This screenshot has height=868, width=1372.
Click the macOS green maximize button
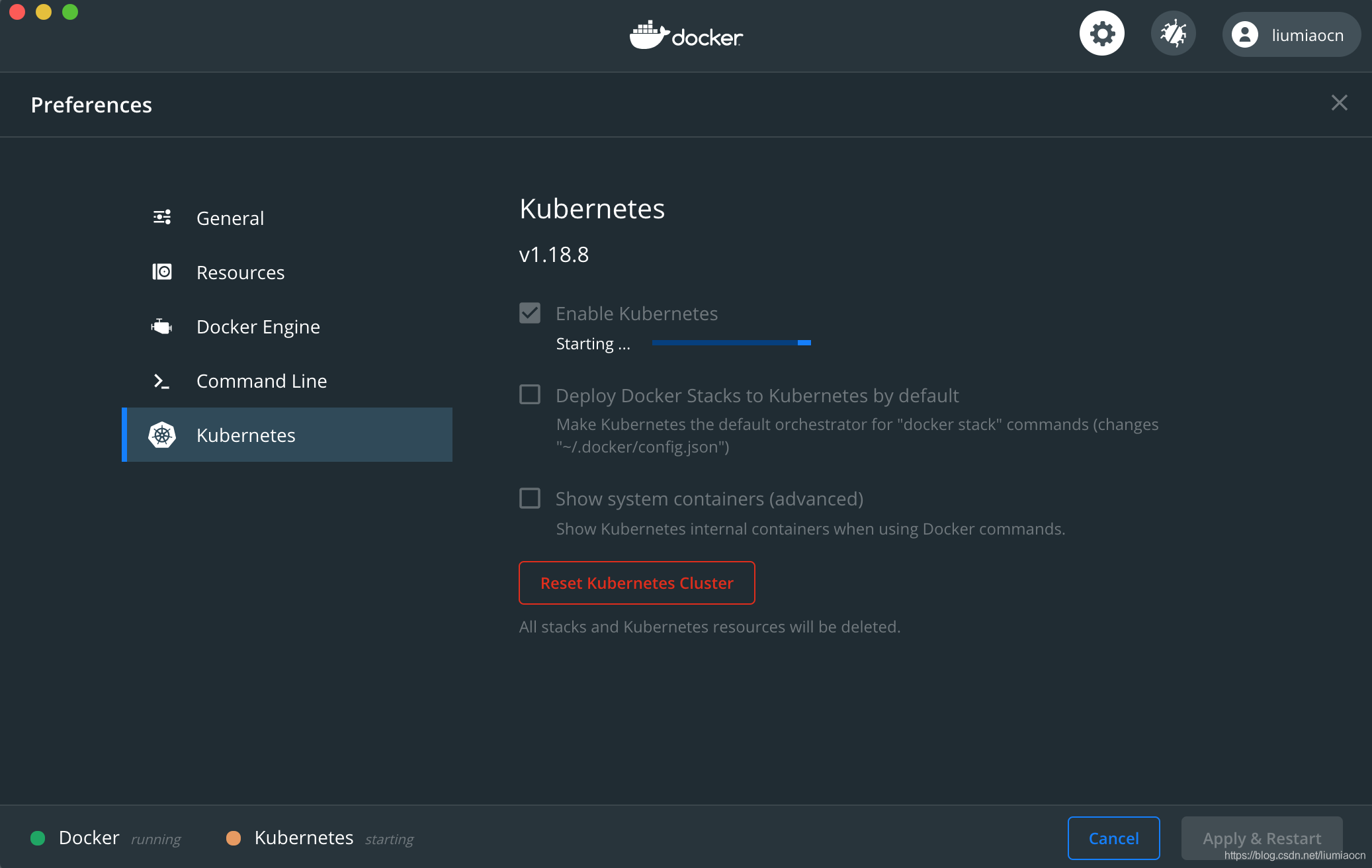pyautogui.click(x=70, y=12)
